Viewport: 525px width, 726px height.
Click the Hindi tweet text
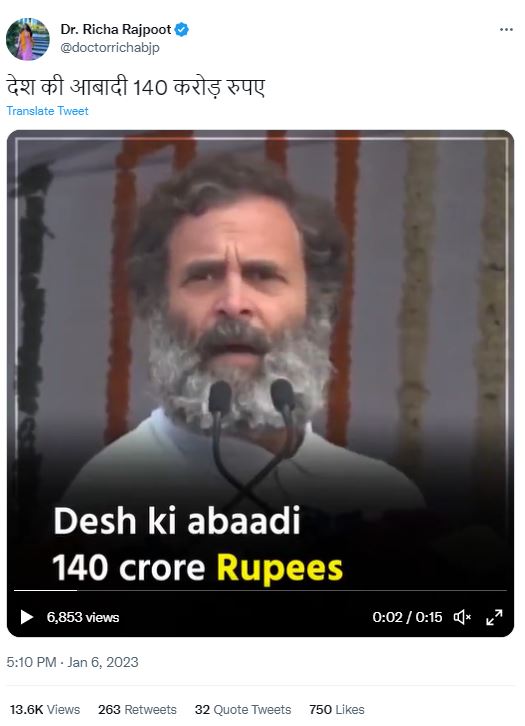coord(136,87)
